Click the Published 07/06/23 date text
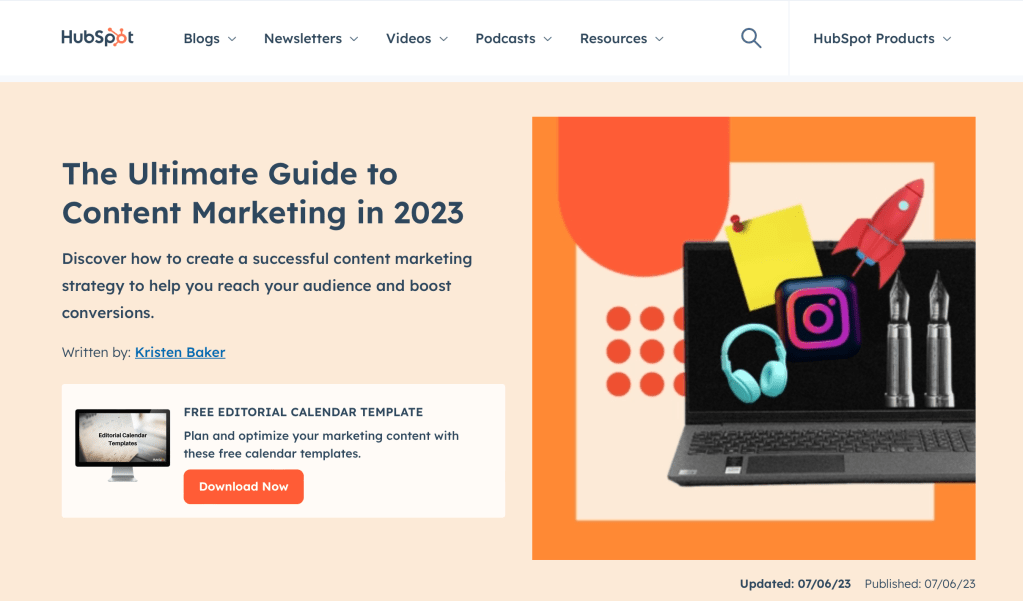 pos(919,584)
